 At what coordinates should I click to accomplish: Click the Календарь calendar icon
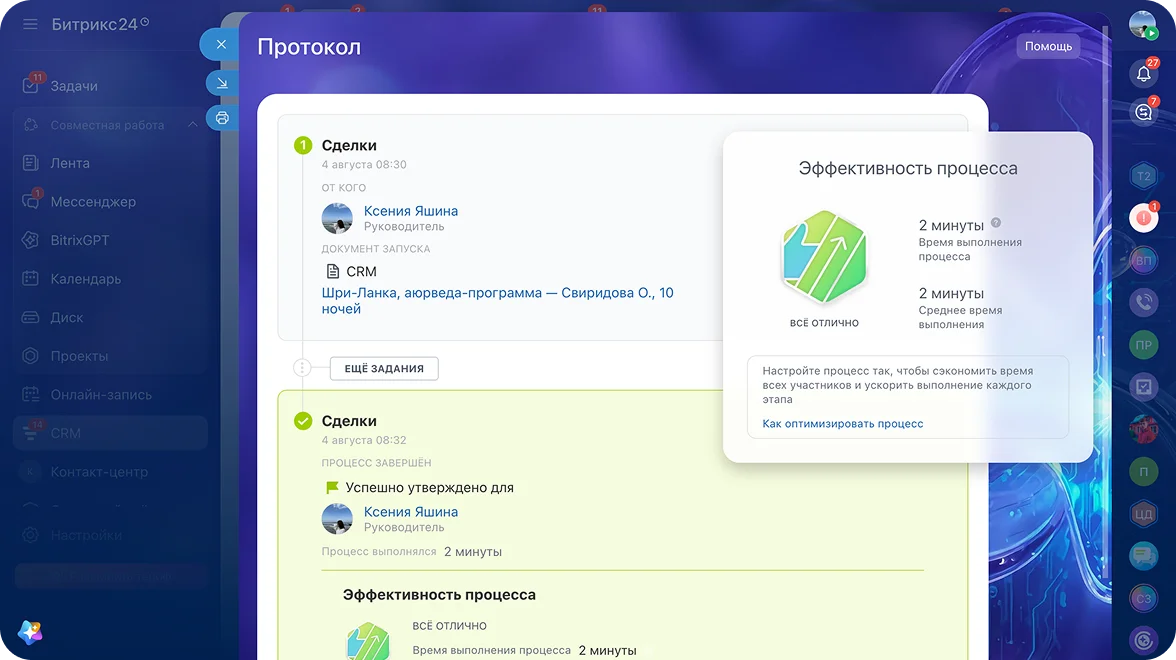click(x=30, y=278)
